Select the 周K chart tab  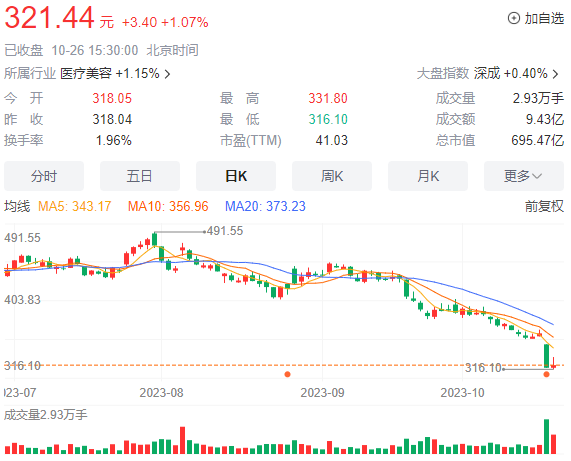click(332, 176)
